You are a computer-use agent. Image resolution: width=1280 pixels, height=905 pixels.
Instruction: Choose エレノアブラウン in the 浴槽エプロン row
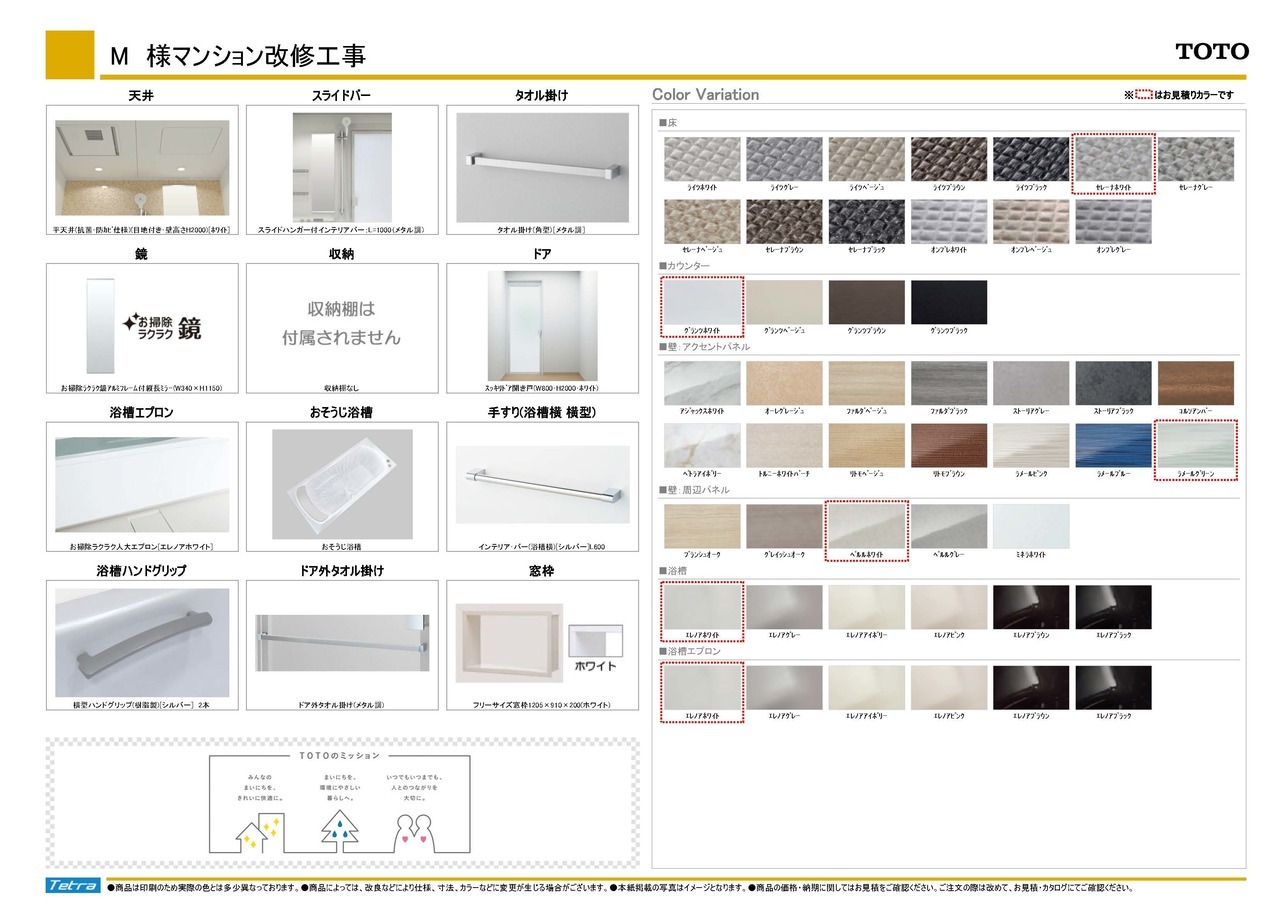(x=1031, y=688)
